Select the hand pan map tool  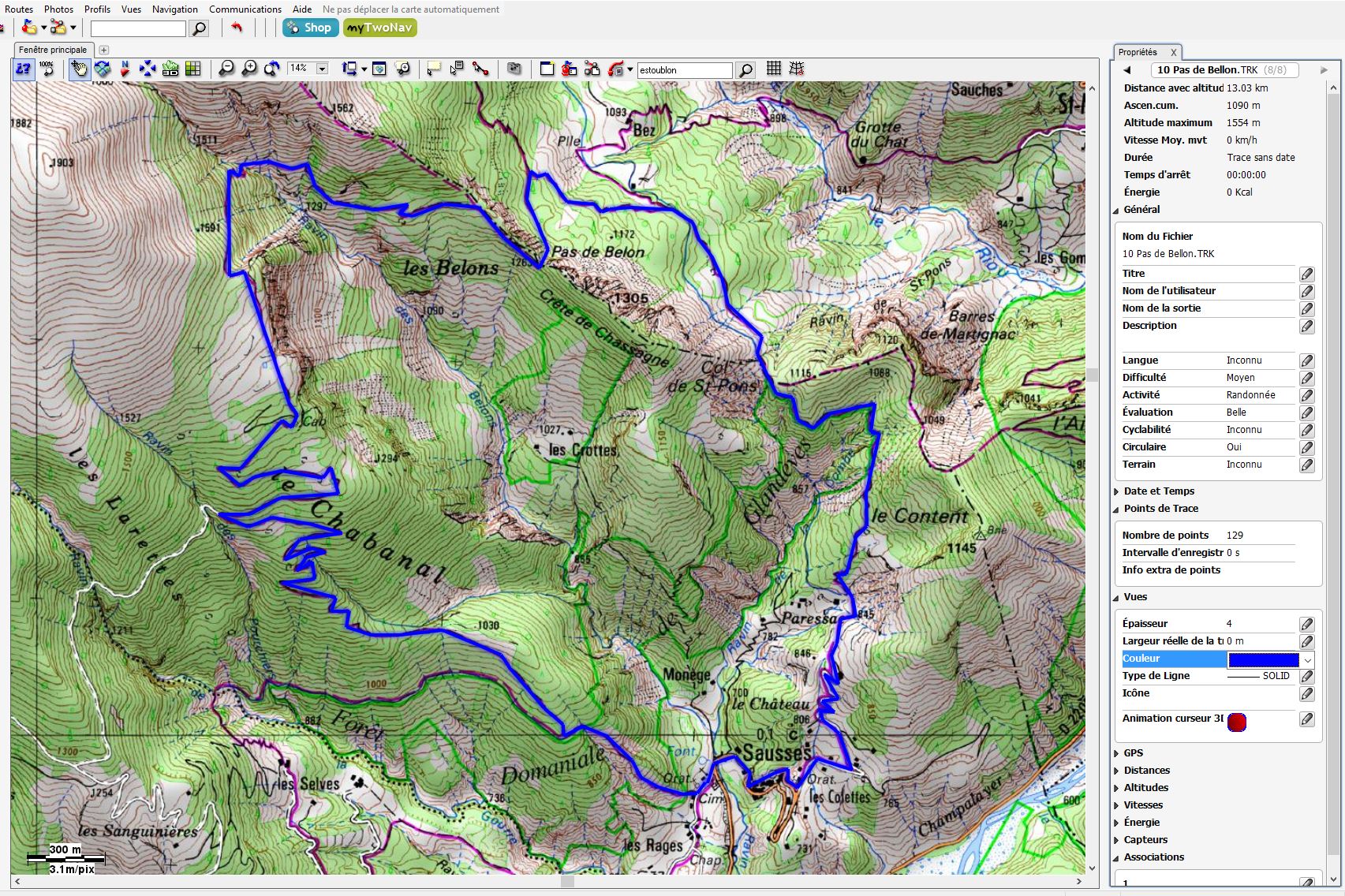(x=80, y=69)
